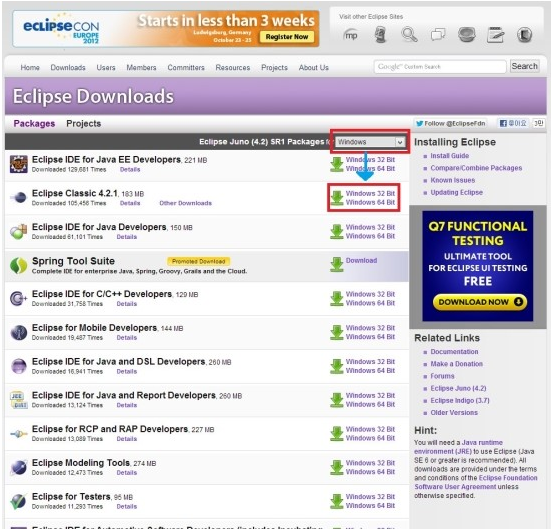Image resolution: width=554 pixels, height=532 pixels.
Task: Click the Eclipse IDE for Java EE package icon
Action: pos(19,164)
